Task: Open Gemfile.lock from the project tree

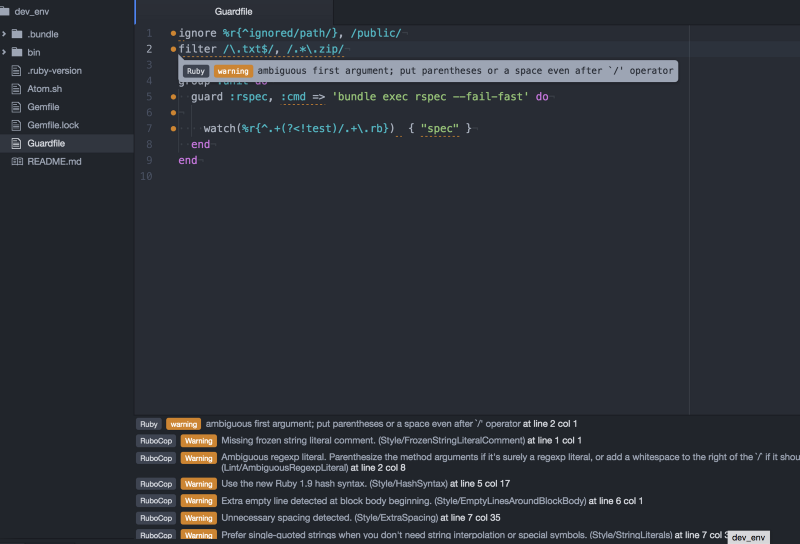Action: pos(53,125)
